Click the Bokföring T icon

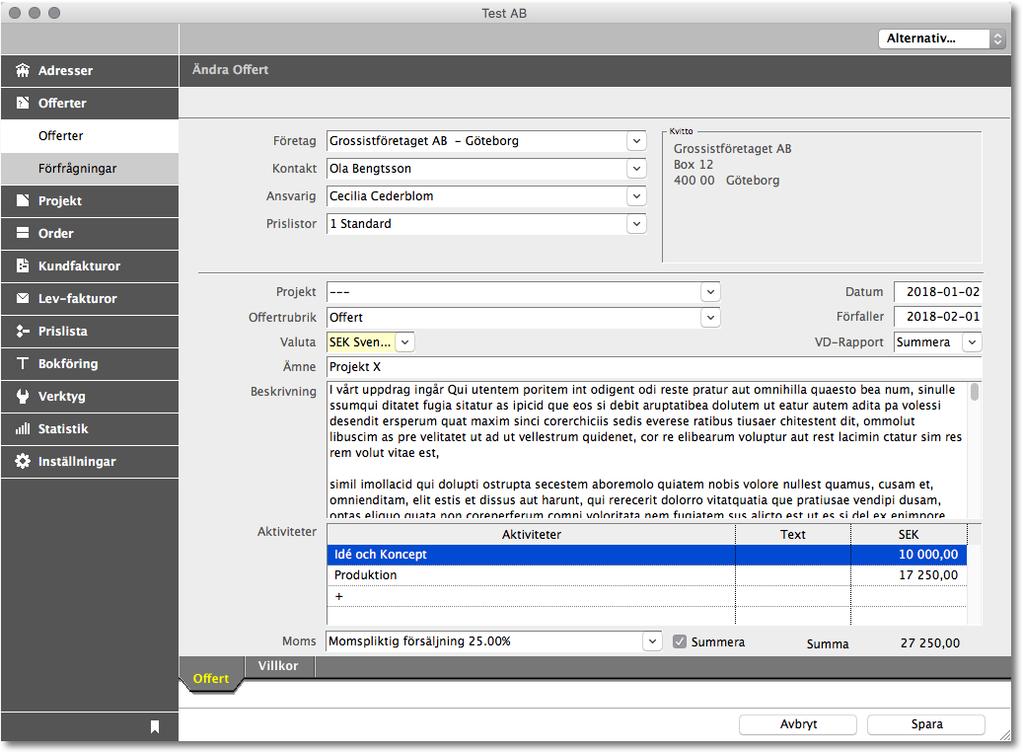(23, 363)
